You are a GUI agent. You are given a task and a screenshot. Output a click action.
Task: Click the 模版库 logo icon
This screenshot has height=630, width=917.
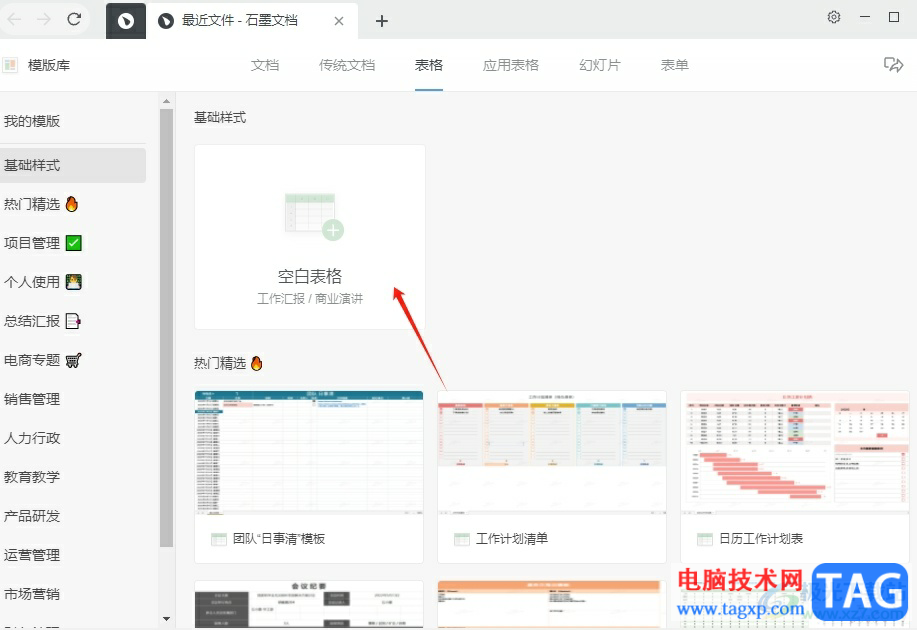[x=11, y=65]
